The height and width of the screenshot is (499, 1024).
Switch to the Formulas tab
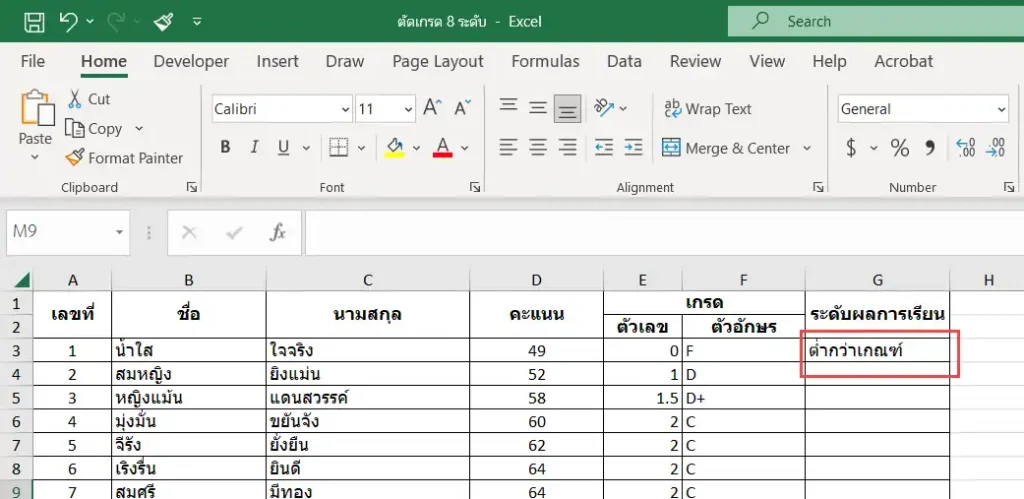(545, 61)
